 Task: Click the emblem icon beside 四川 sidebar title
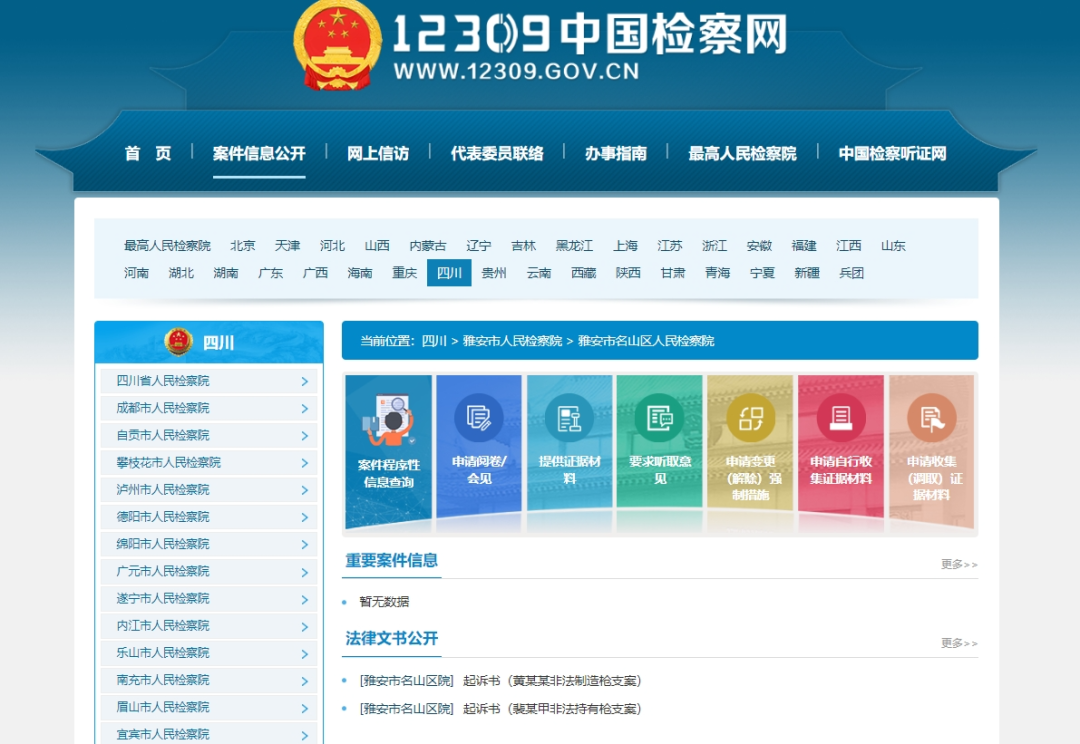178,342
